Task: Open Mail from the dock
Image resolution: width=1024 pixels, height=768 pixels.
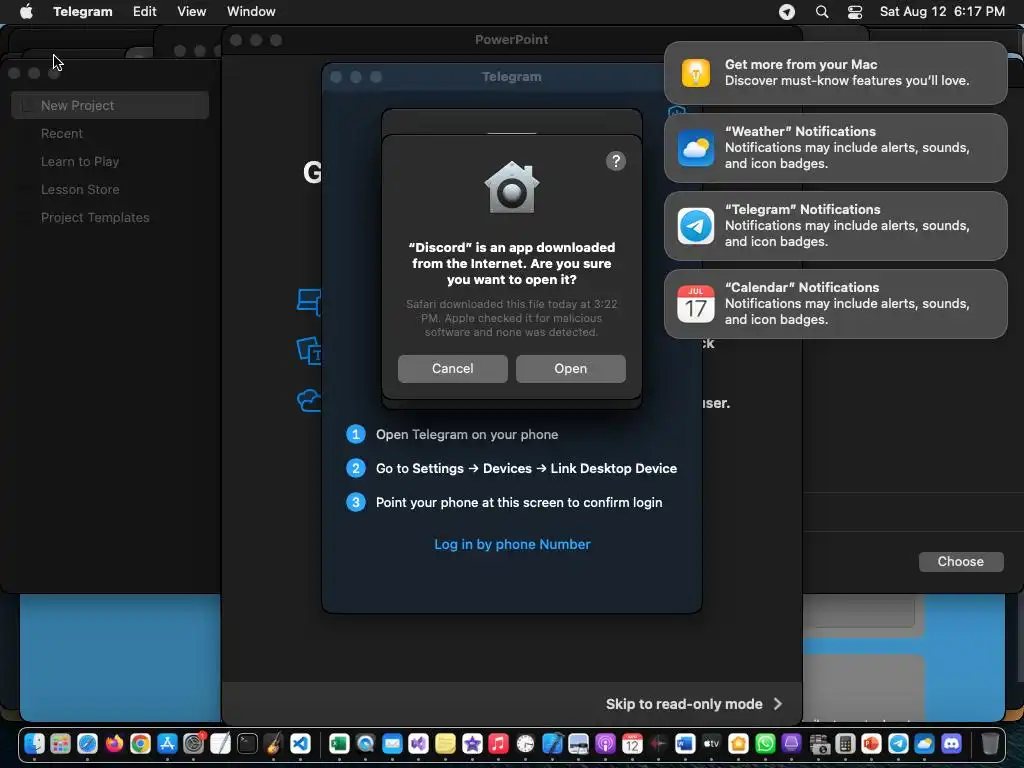Action: pos(392,743)
